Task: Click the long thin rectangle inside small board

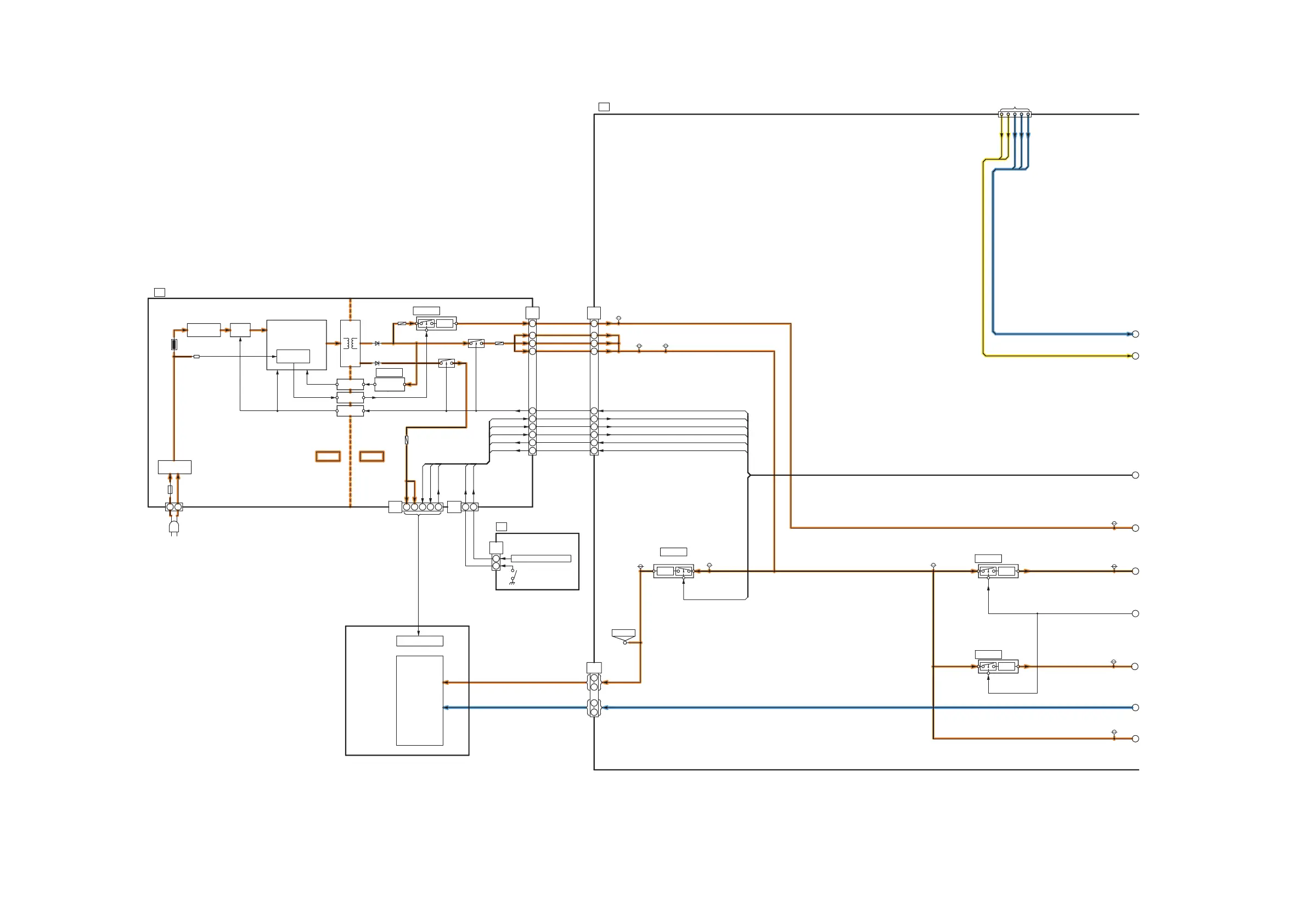Action: [x=541, y=559]
